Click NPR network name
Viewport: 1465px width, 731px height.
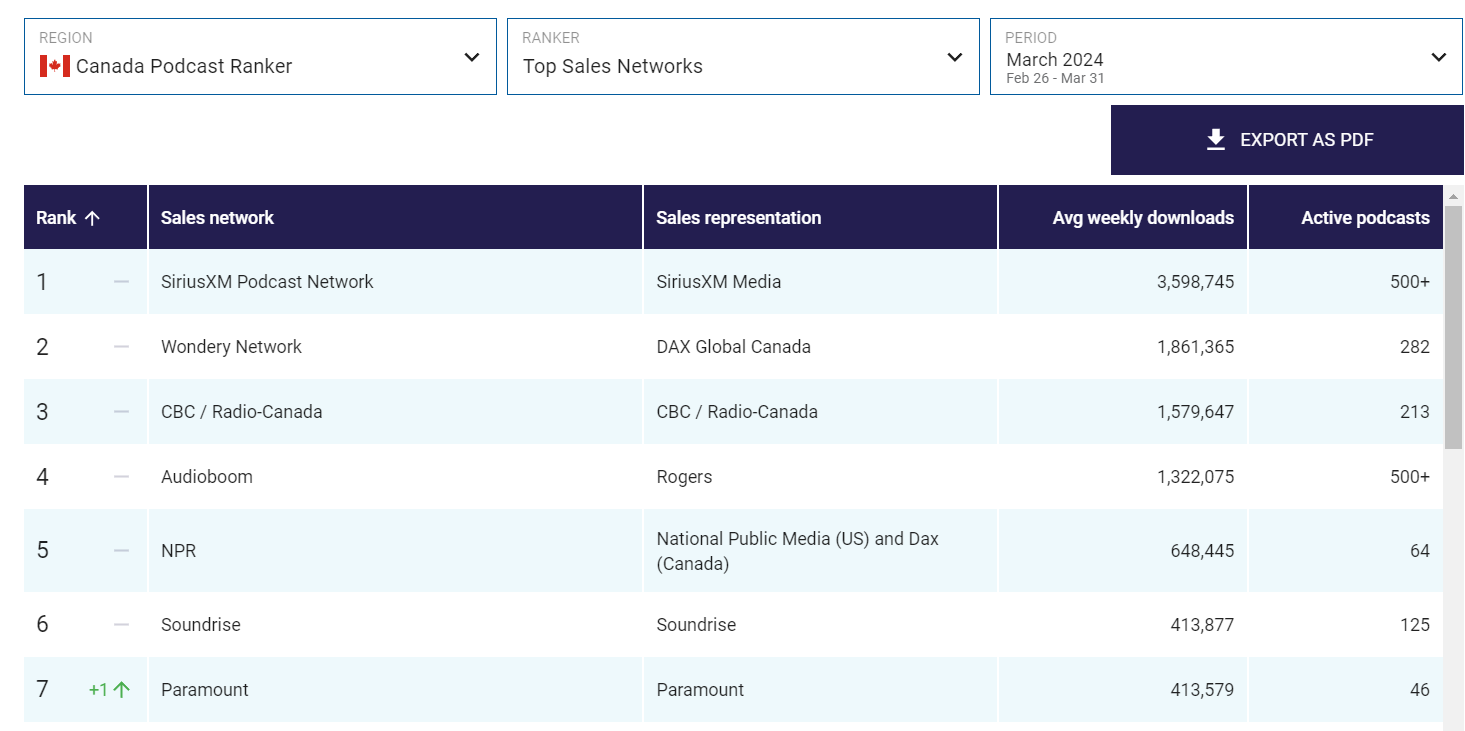(178, 551)
